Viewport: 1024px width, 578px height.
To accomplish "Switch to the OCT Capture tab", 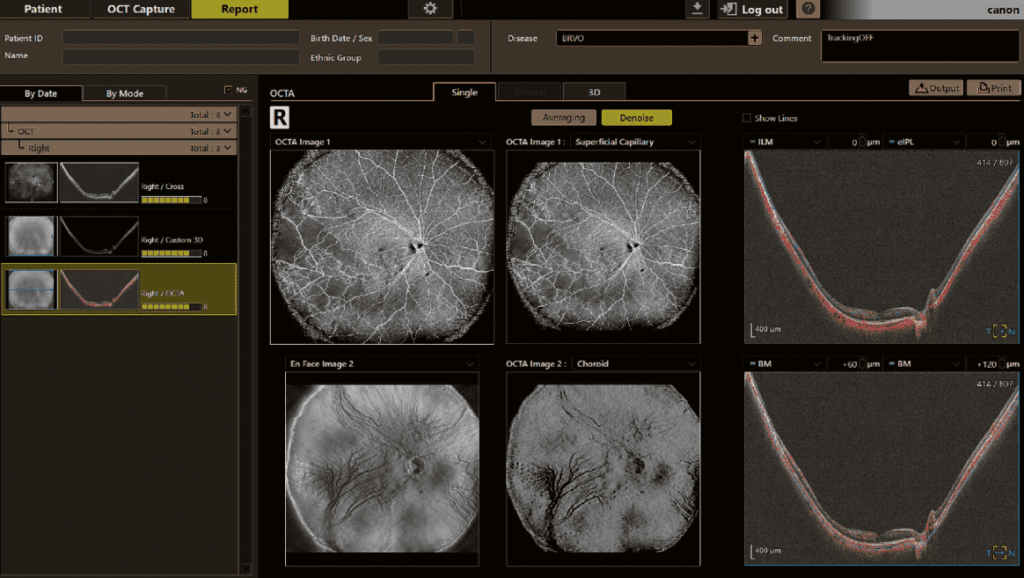I will tap(140, 9).
